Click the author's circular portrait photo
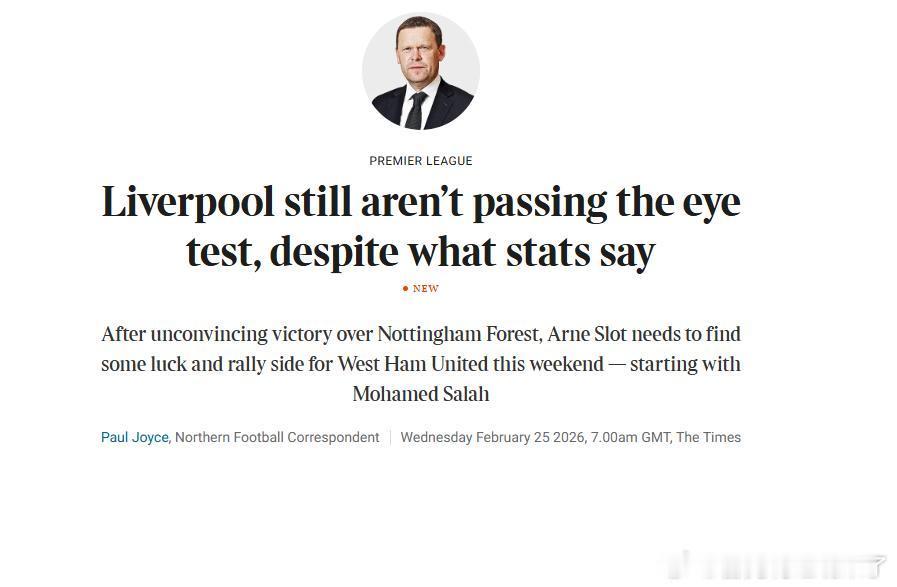Viewport: 897px width, 587px height. [x=421, y=71]
